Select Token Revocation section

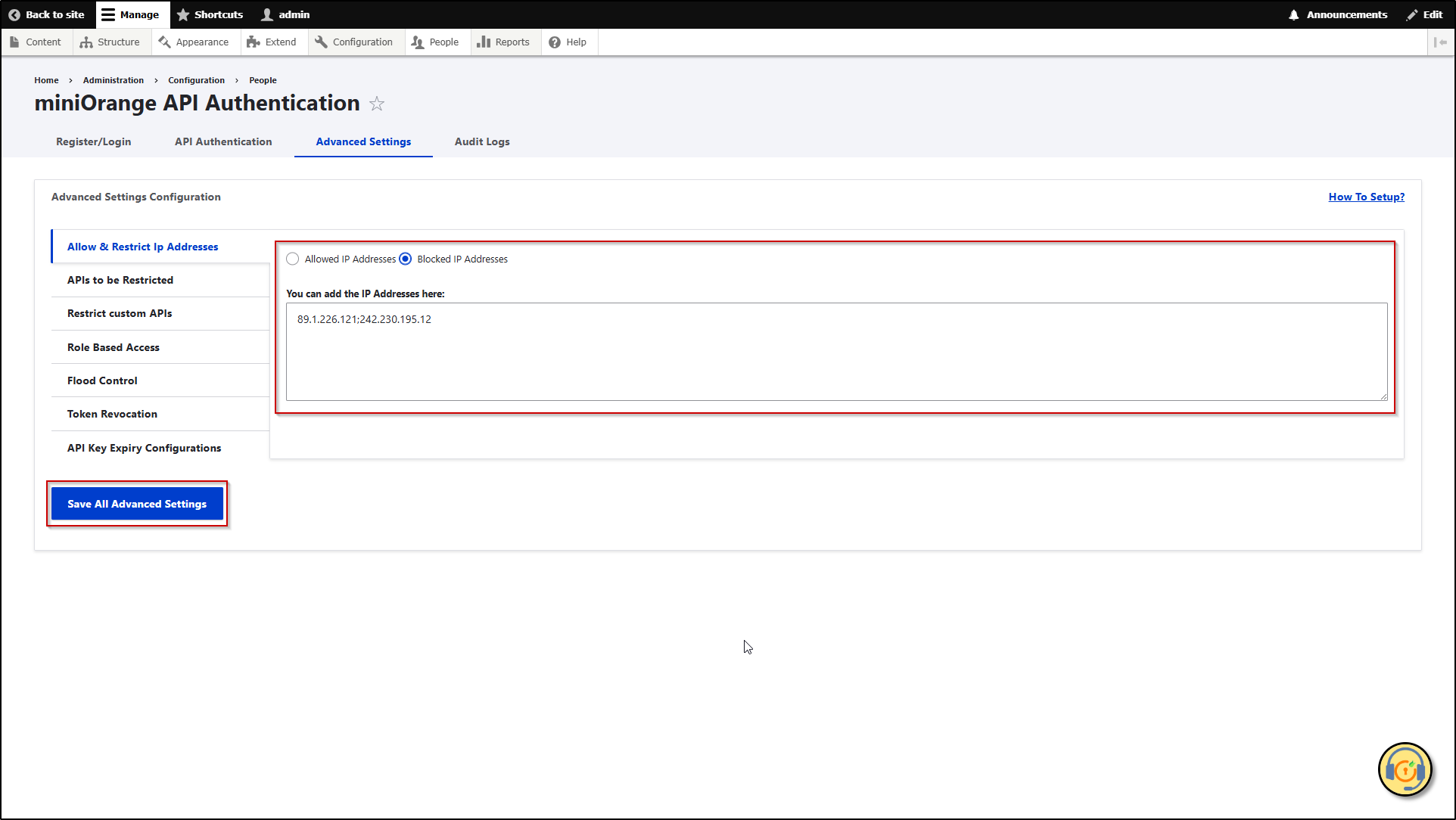(x=160, y=414)
